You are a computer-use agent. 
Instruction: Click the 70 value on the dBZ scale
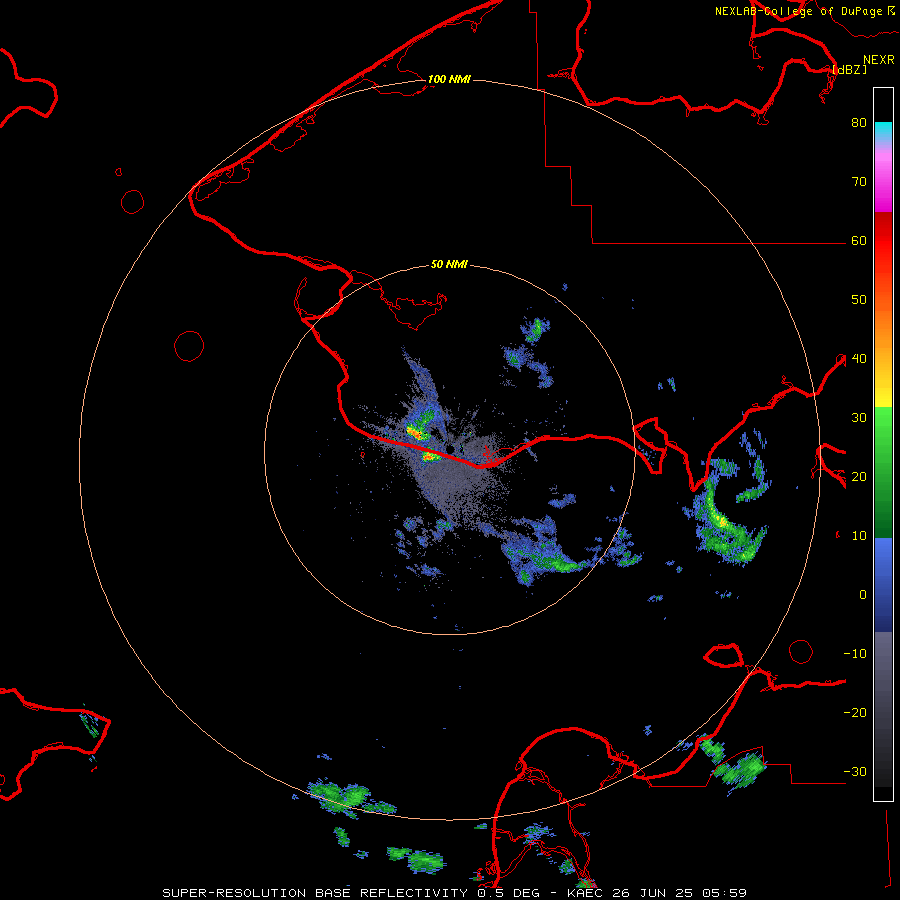pos(859,182)
